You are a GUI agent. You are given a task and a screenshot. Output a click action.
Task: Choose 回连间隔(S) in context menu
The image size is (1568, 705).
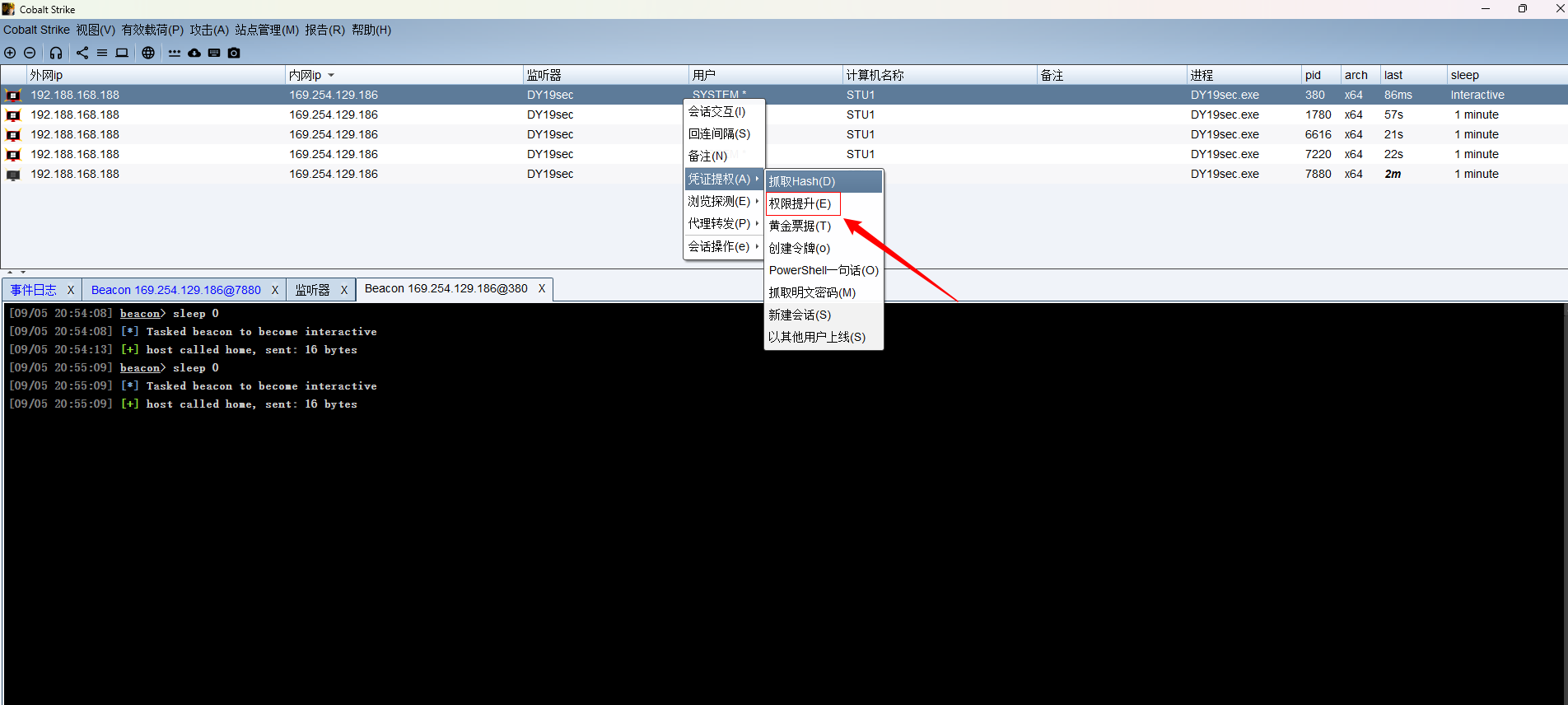click(x=724, y=133)
